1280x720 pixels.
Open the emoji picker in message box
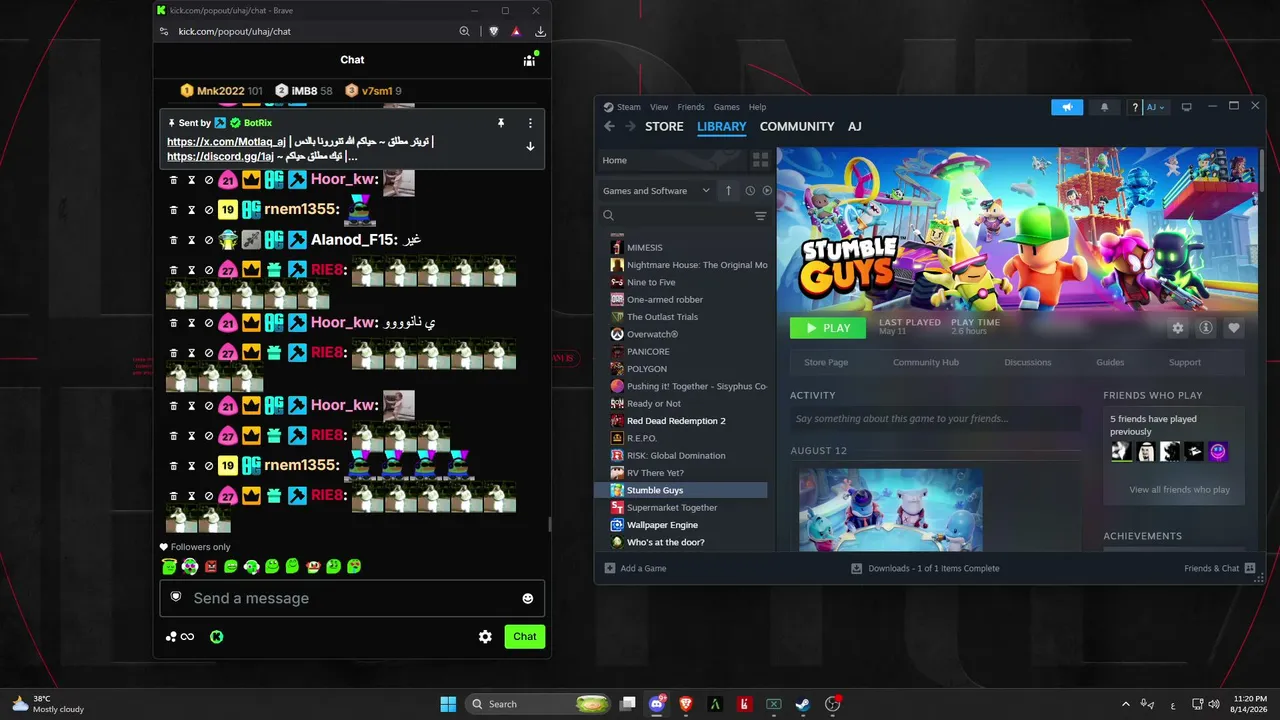527,598
